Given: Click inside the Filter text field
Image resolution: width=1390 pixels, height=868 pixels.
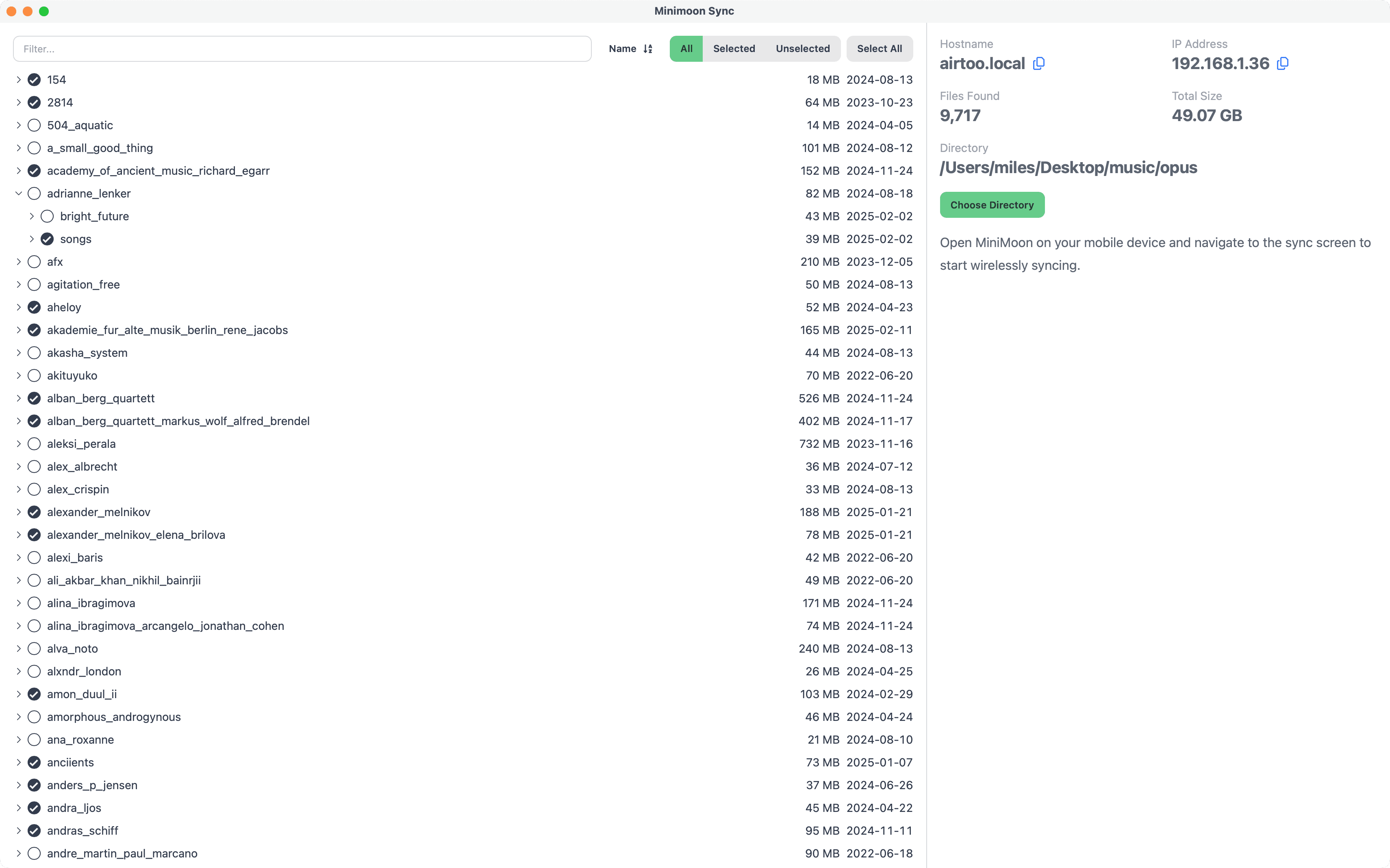Looking at the screenshot, I should [302, 49].
